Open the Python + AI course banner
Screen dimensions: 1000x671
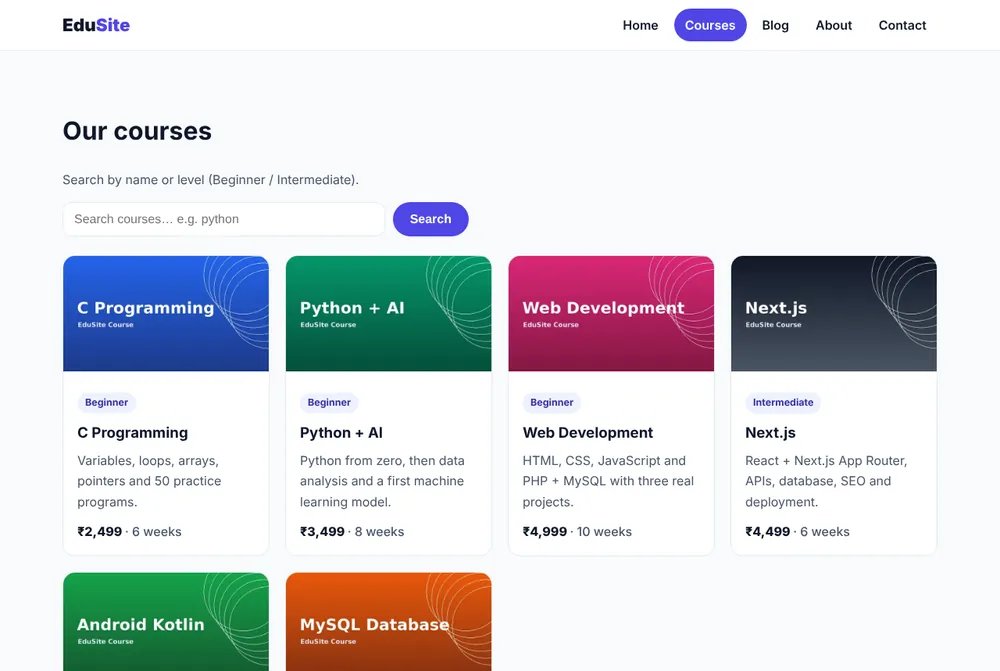(x=388, y=313)
